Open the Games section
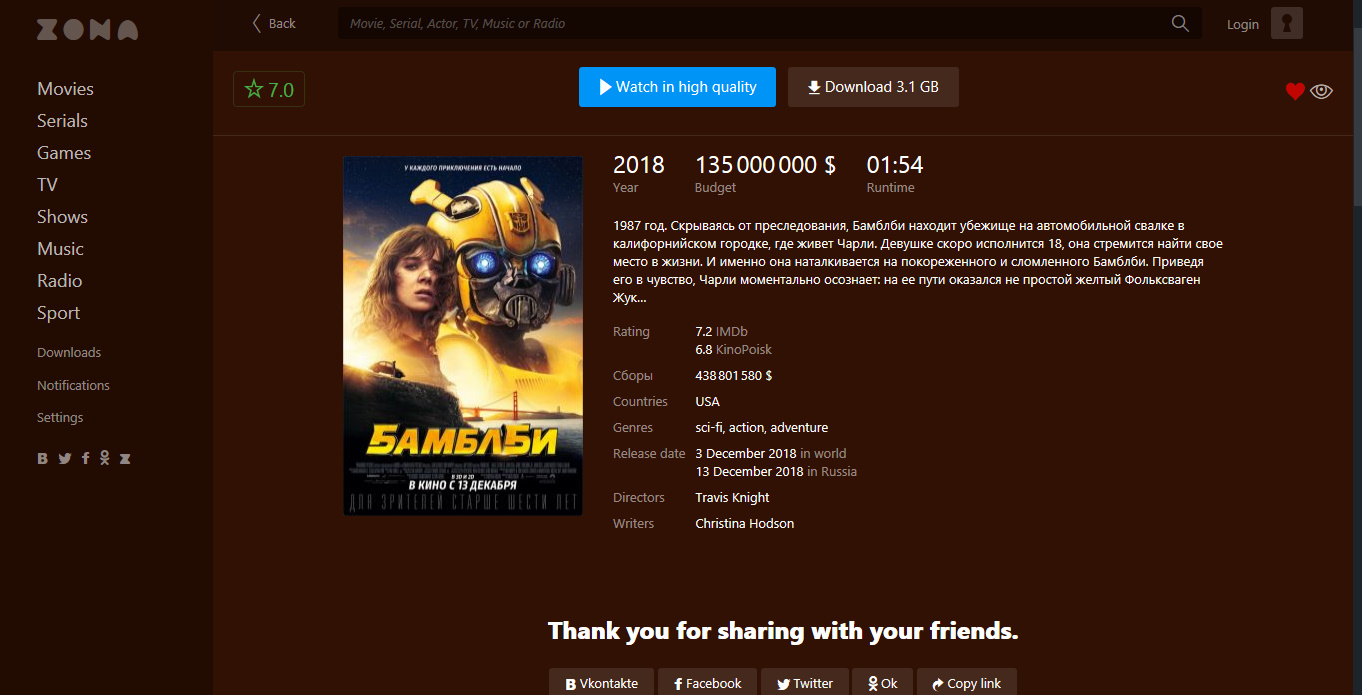This screenshot has height=695, width=1362. (64, 153)
